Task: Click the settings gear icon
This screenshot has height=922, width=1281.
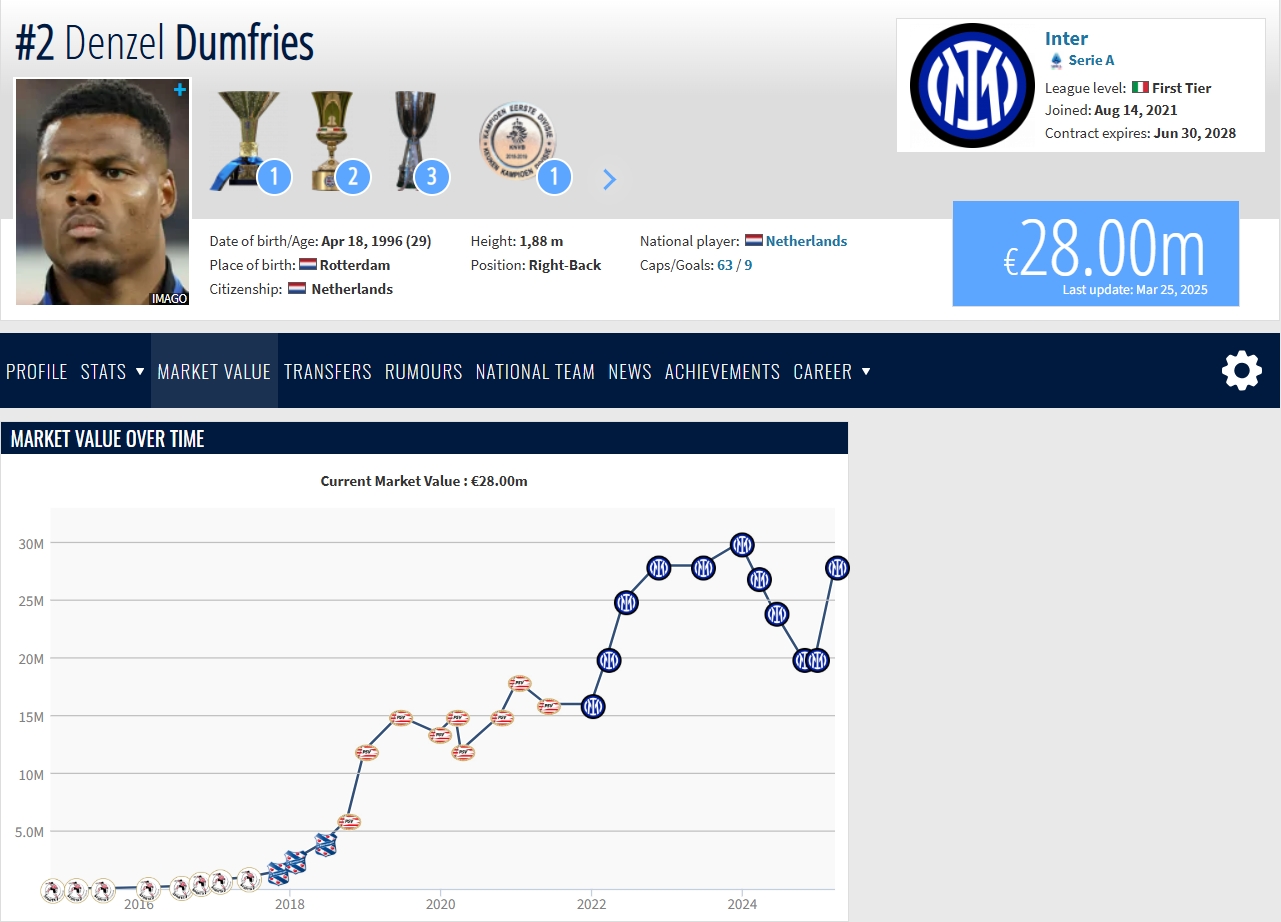Action: point(1242,371)
